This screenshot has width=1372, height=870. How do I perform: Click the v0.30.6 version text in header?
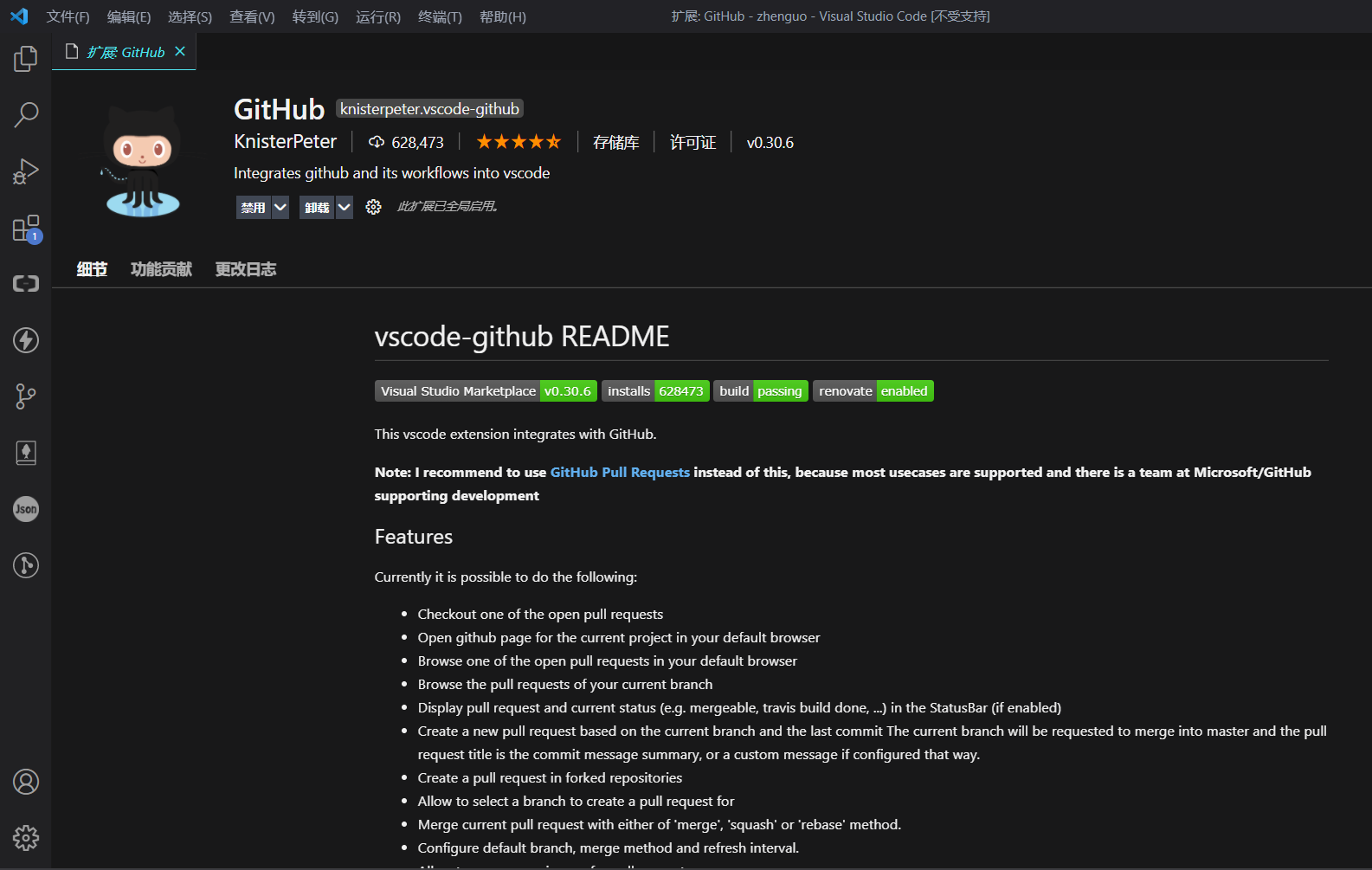770,142
